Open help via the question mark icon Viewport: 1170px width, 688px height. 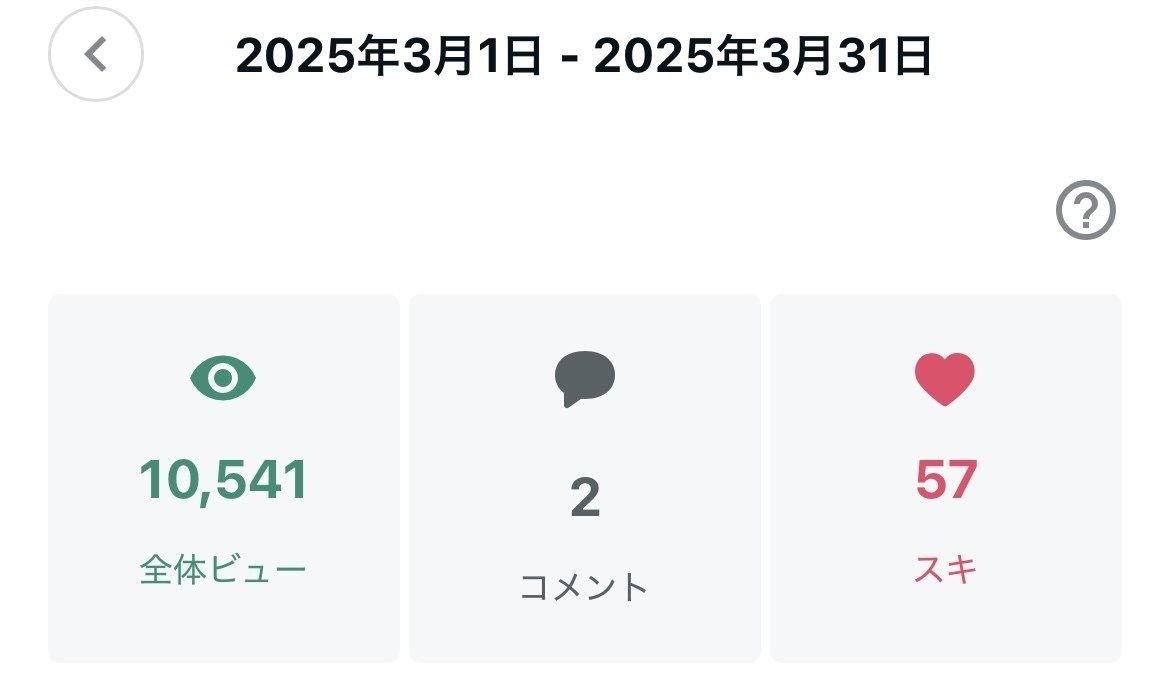[1085, 212]
